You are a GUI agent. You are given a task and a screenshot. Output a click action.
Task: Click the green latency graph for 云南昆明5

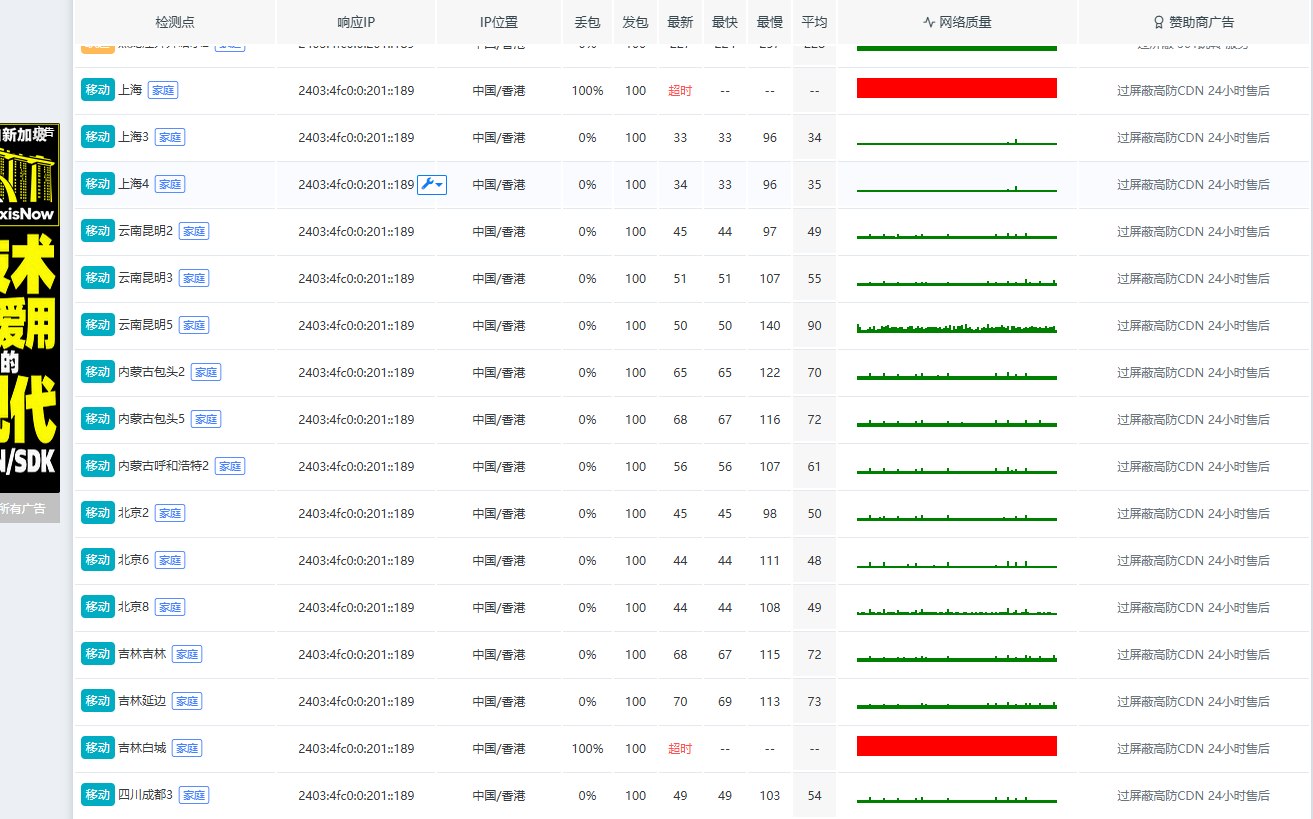pos(957,327)
